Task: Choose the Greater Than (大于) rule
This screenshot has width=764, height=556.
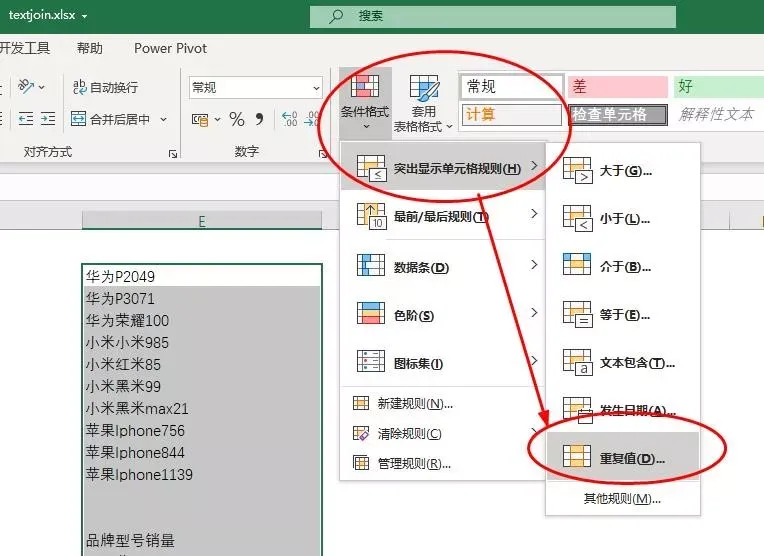Action: pyautogui.click(x=623, y=171)
